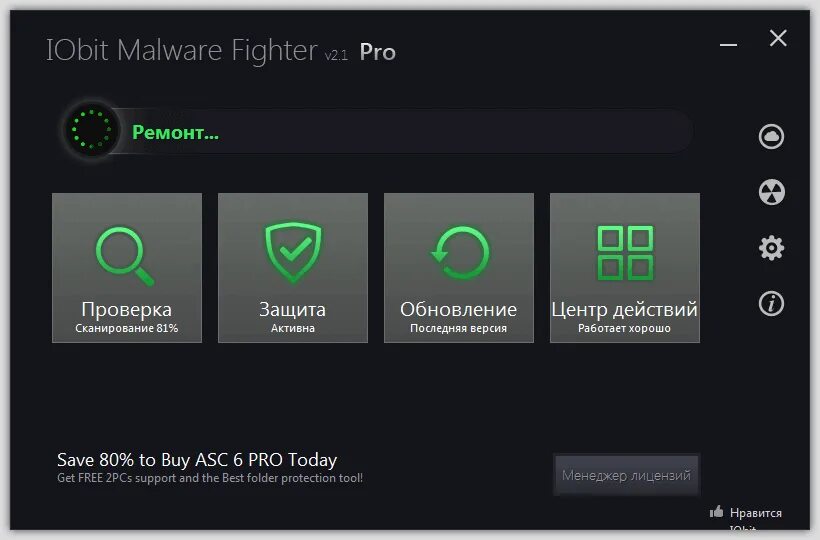The image size is (820, 540).
Task: Click the Работает хорошо status label
Action: (625, 328)
